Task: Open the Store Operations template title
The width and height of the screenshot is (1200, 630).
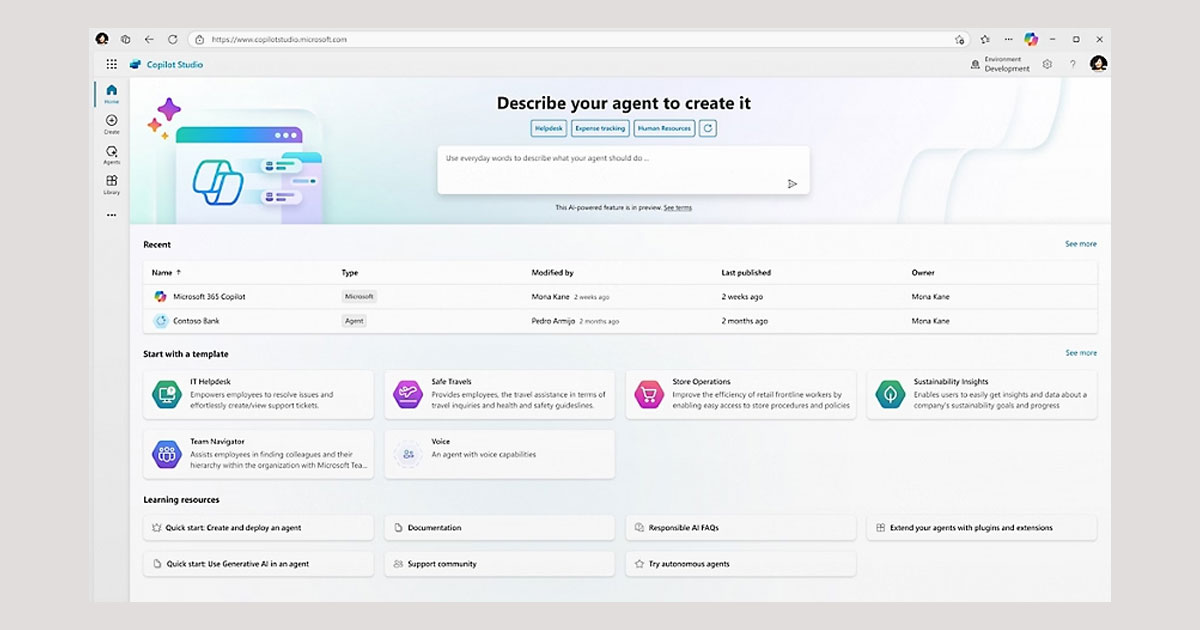Action: [701, 382]
